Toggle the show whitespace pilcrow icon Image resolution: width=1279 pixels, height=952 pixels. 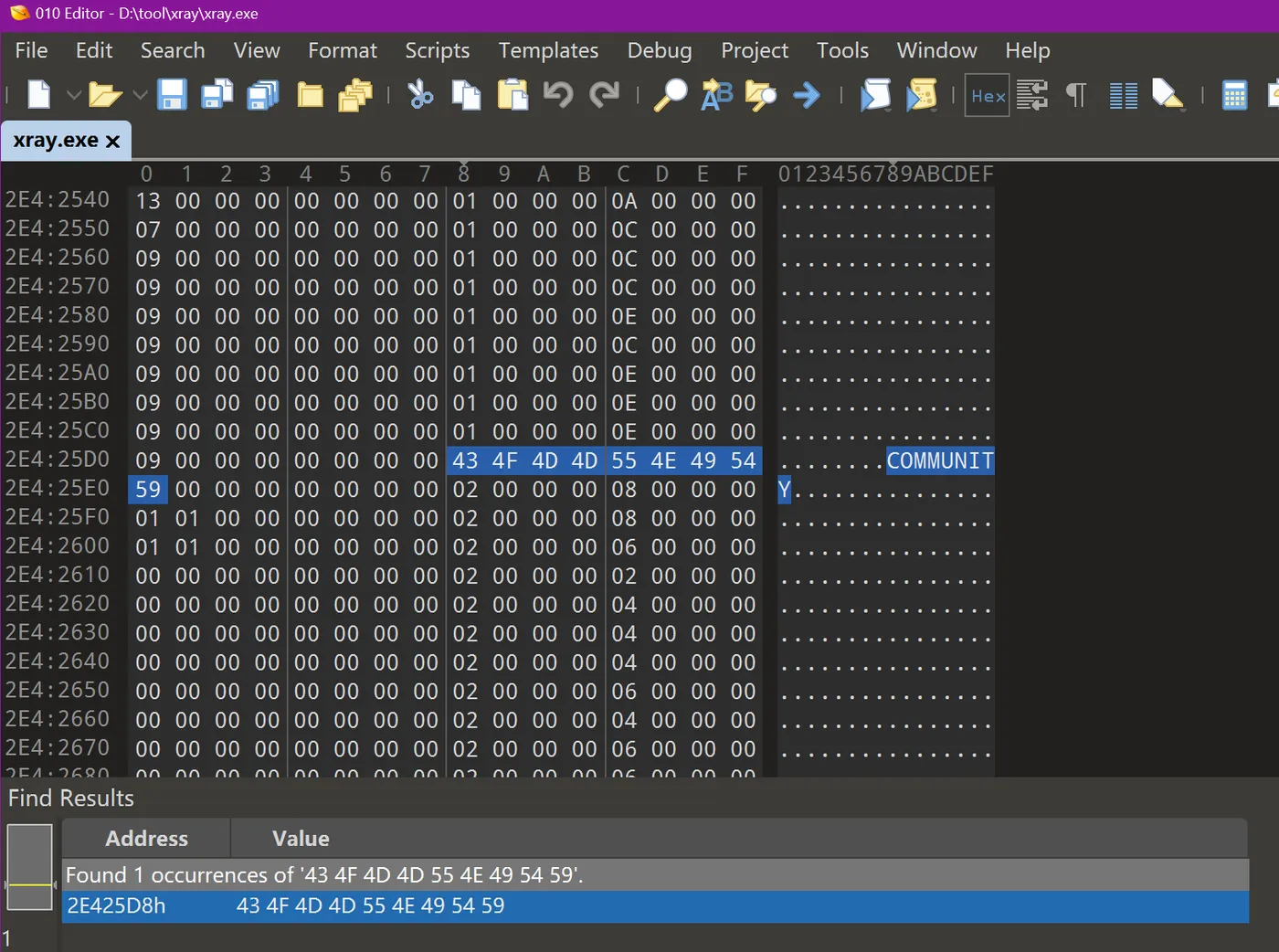[x=1077, y=95]
